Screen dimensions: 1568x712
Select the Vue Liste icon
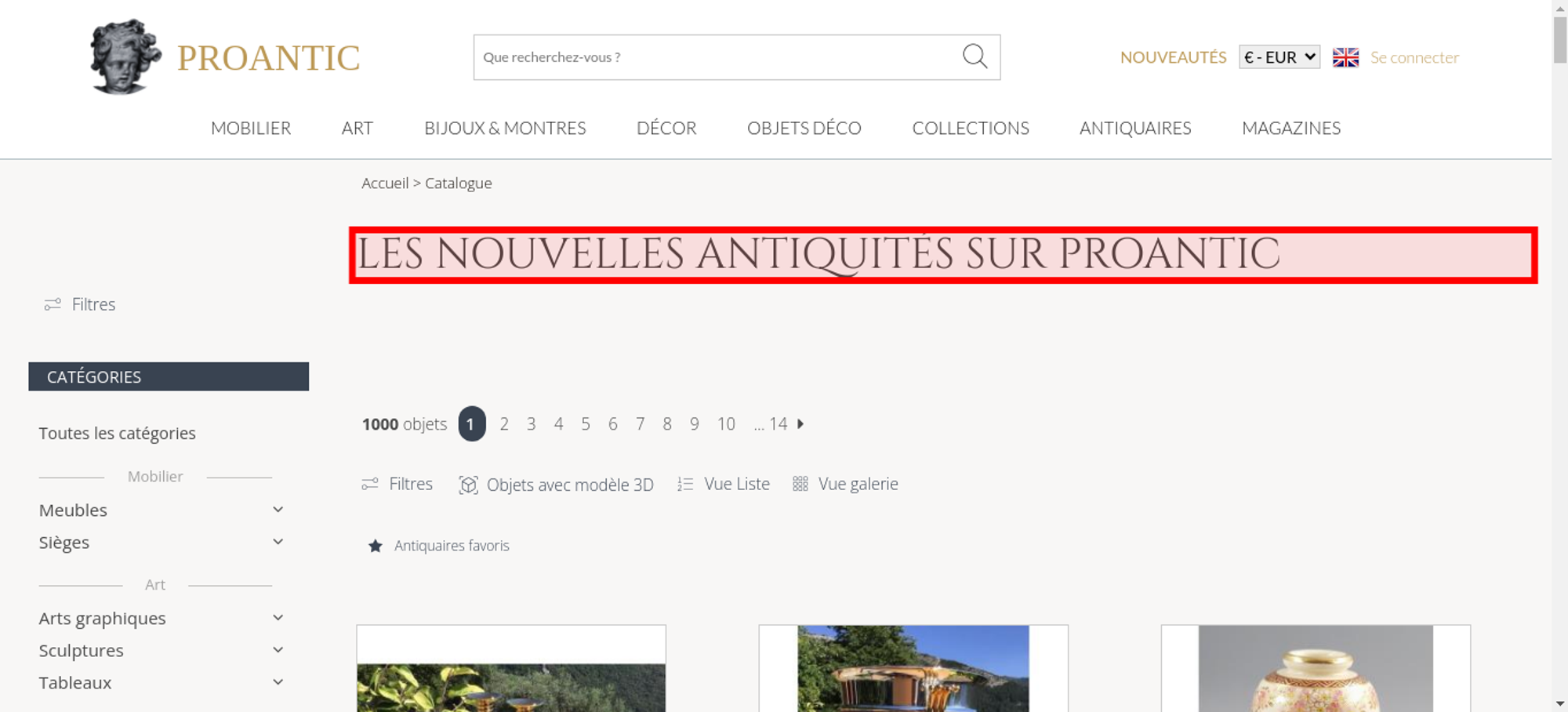[685, 485]
